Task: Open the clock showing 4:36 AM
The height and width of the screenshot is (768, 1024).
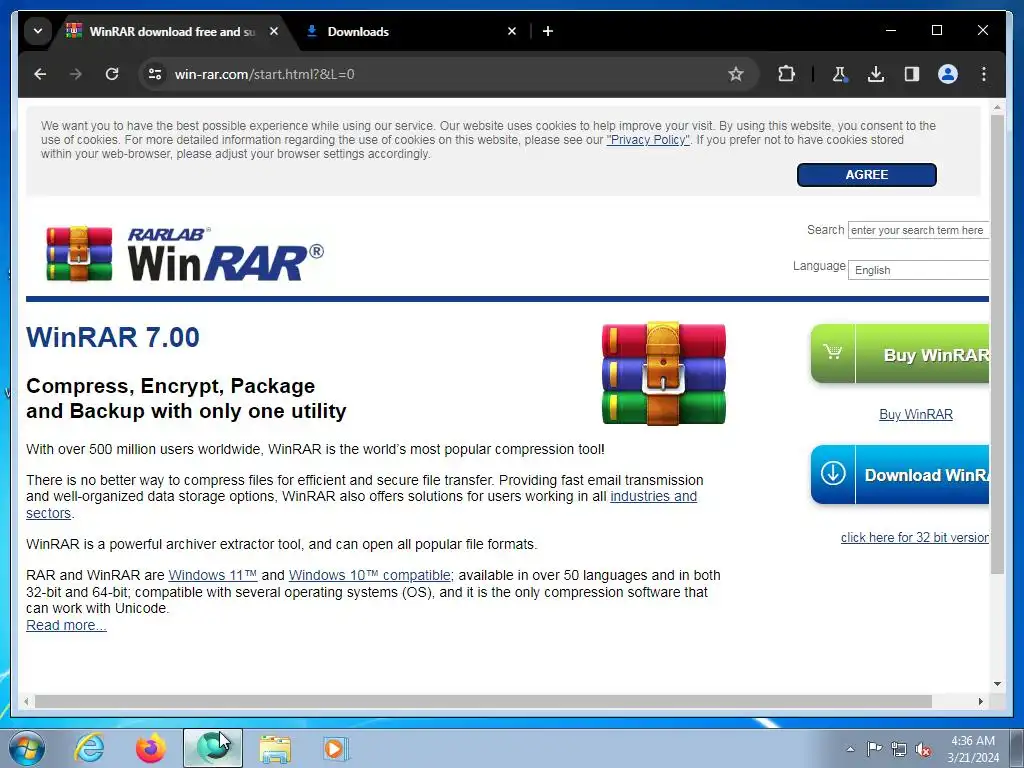Action: (973, 749)
